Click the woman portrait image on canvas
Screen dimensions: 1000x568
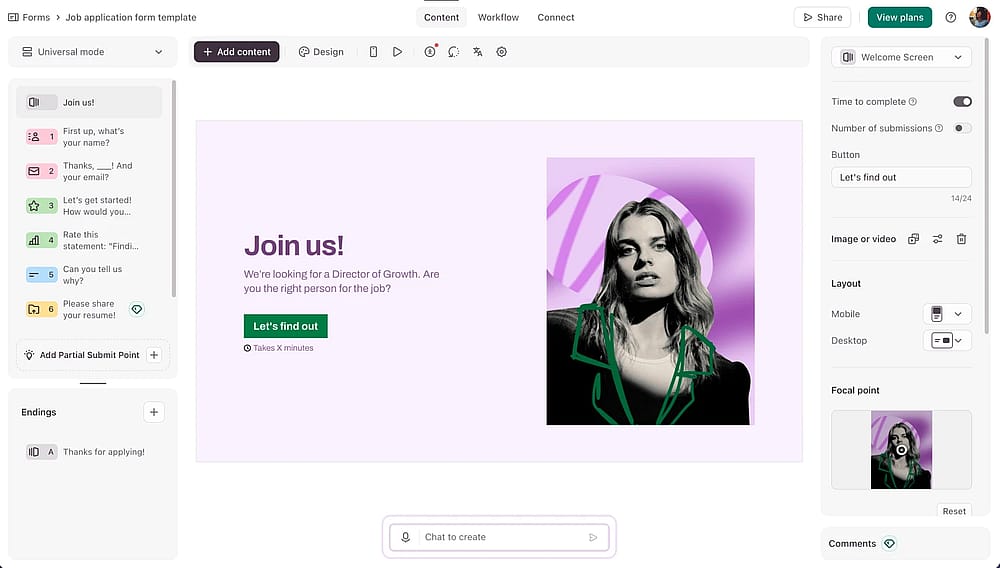pos(651,291)
